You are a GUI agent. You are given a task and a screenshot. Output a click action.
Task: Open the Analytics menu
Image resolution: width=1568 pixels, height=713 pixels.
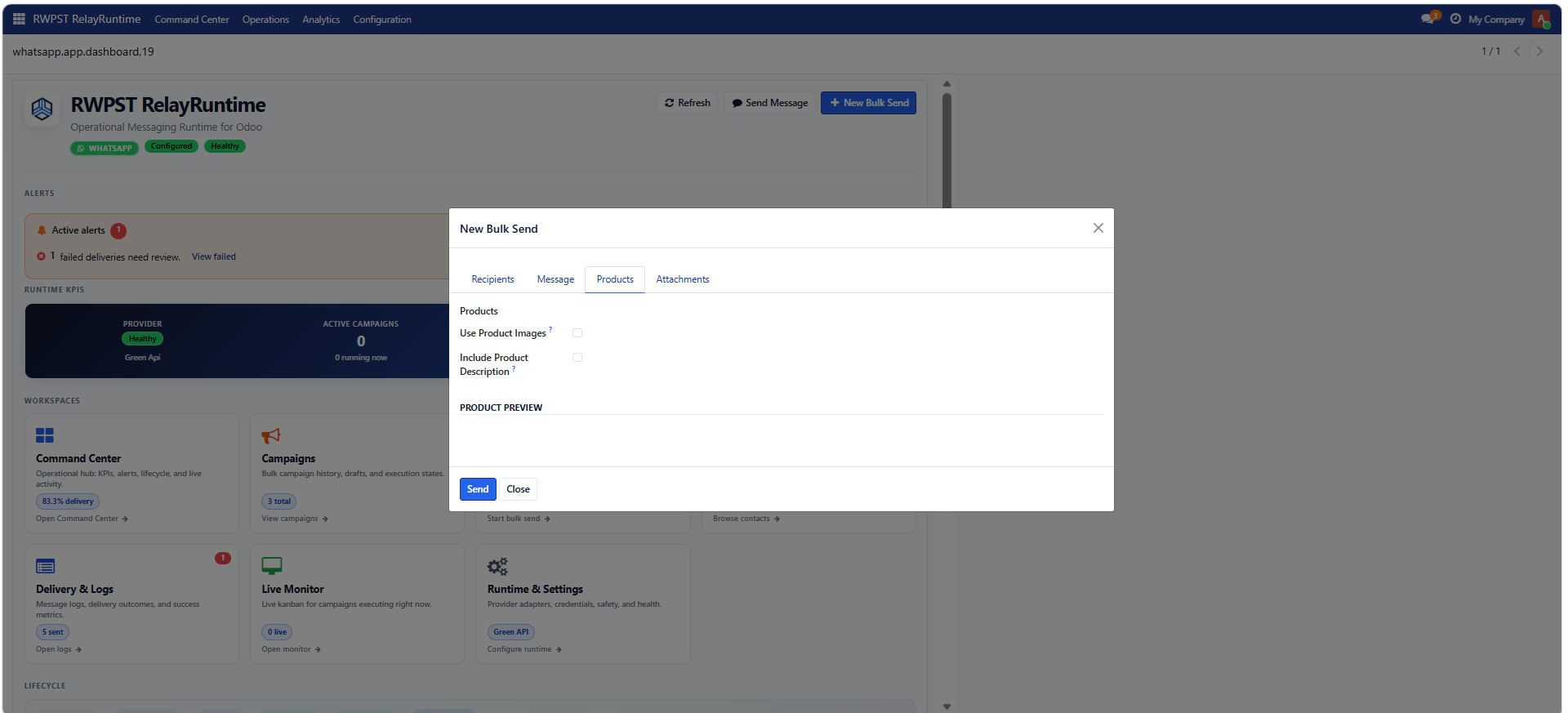coord(321,20)
